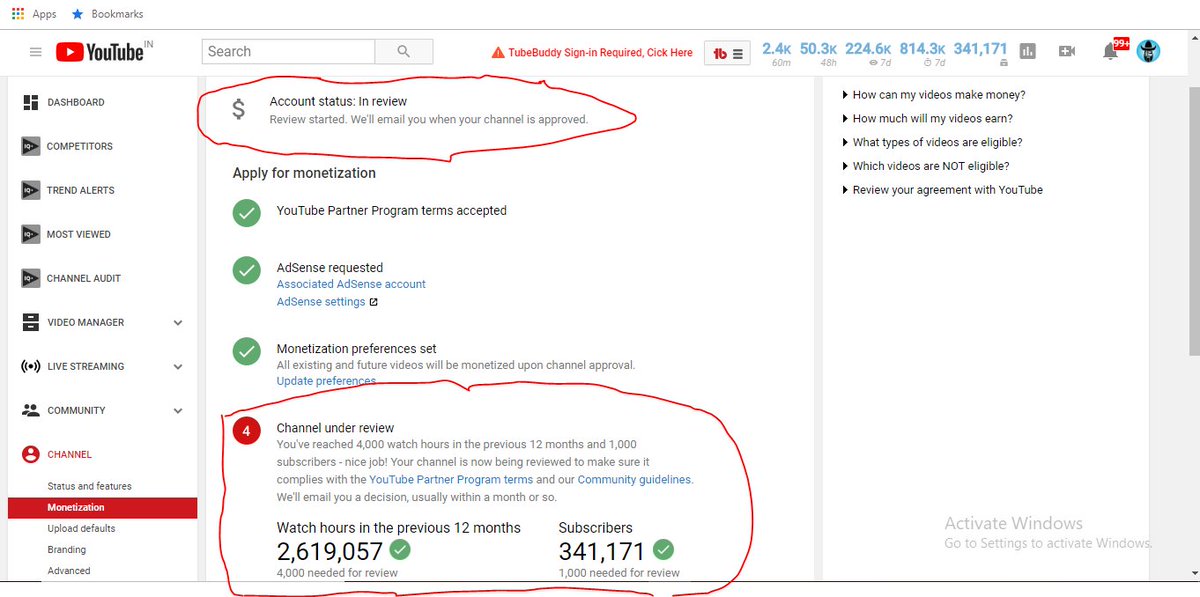The height and width of the screenshot is (597, 1200).
Task: Click the external link icon beside AdSense settings
Action: point(373,302)
